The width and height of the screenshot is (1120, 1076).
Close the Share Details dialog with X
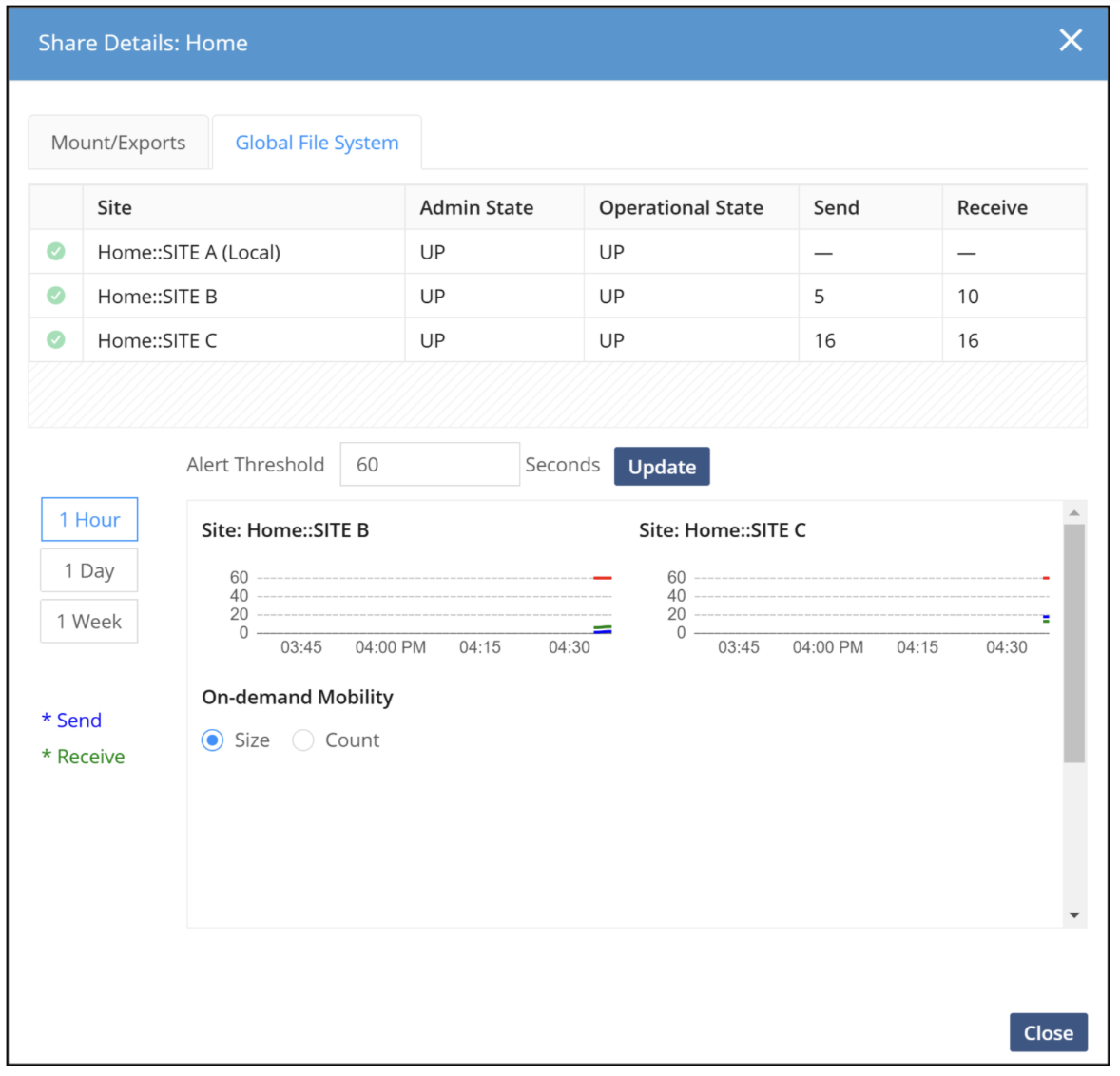coord(1070,41)
